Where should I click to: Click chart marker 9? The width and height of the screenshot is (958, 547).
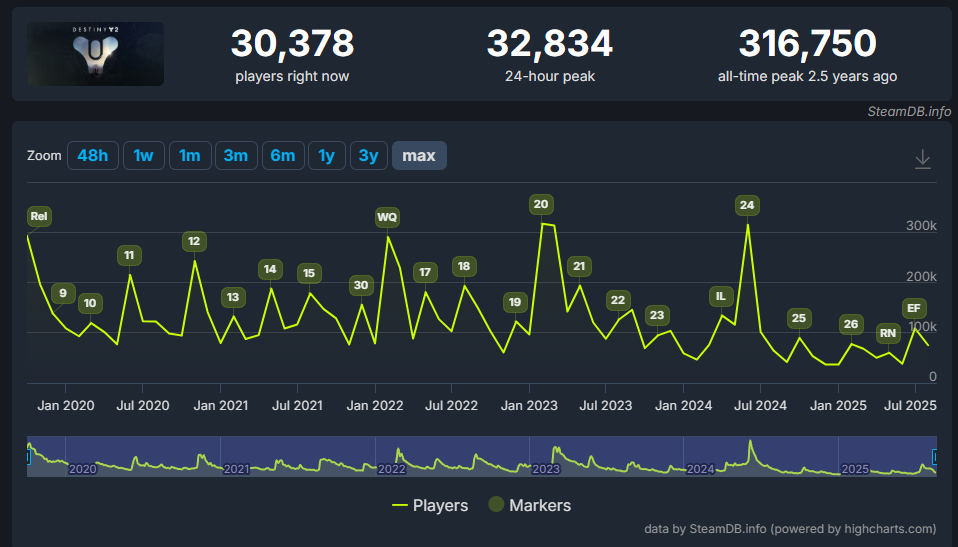[63, 293]
